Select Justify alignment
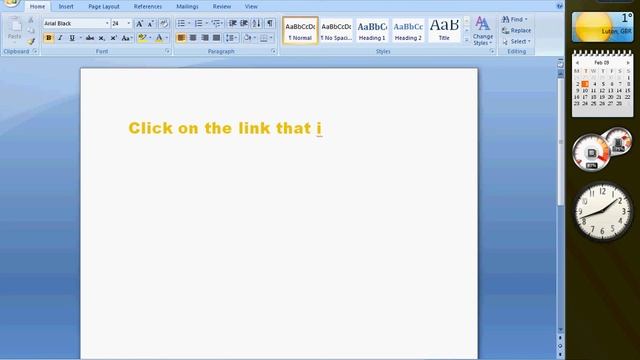 click(216, 38)
